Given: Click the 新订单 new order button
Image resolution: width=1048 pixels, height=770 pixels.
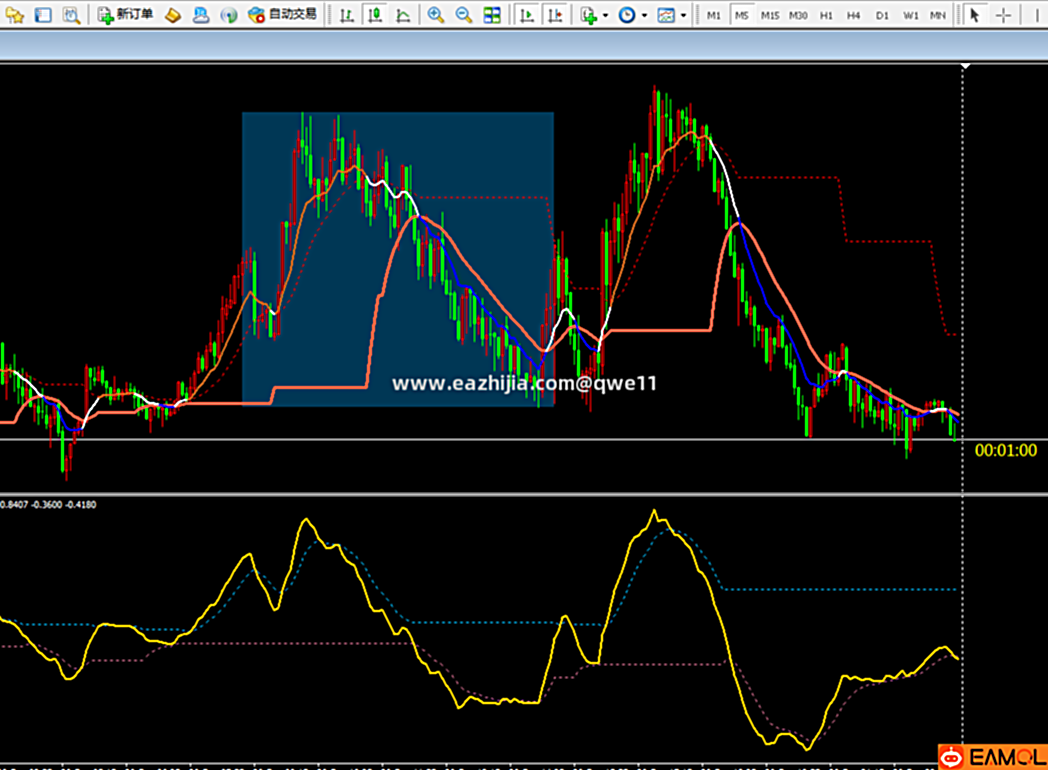Looking at the screenshot, I should click(126, 15).
